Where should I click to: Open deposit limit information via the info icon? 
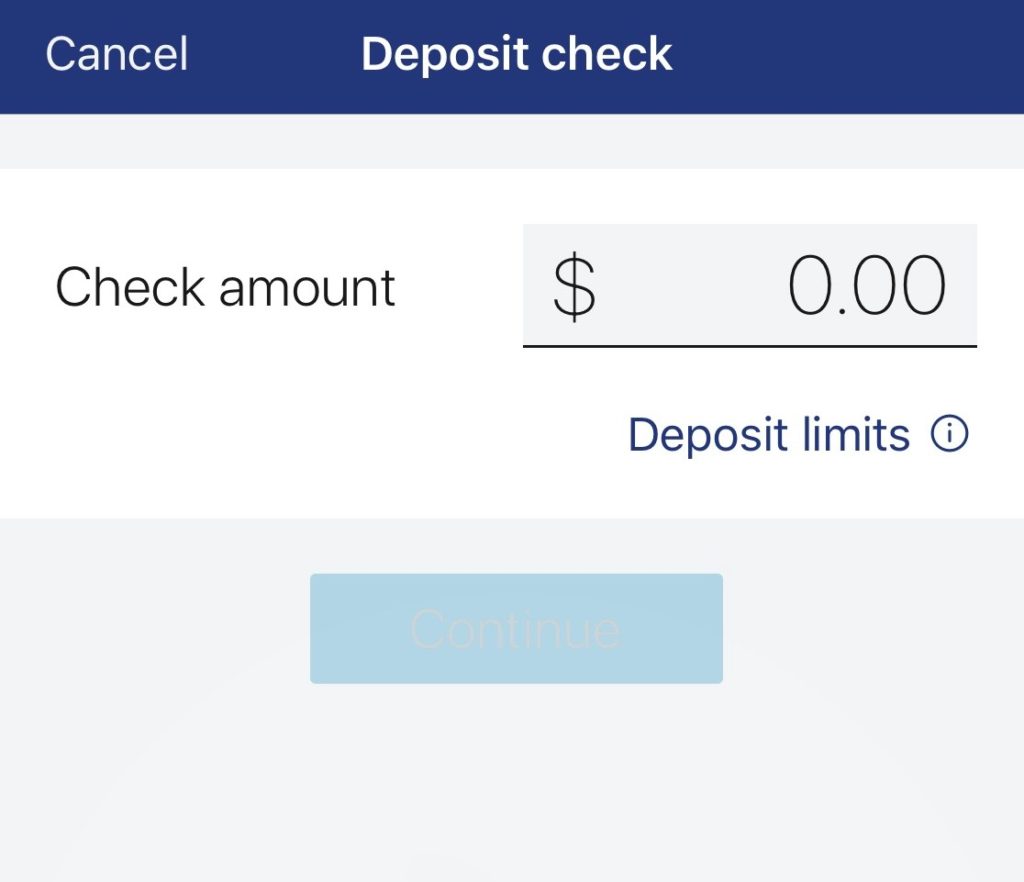951,433
